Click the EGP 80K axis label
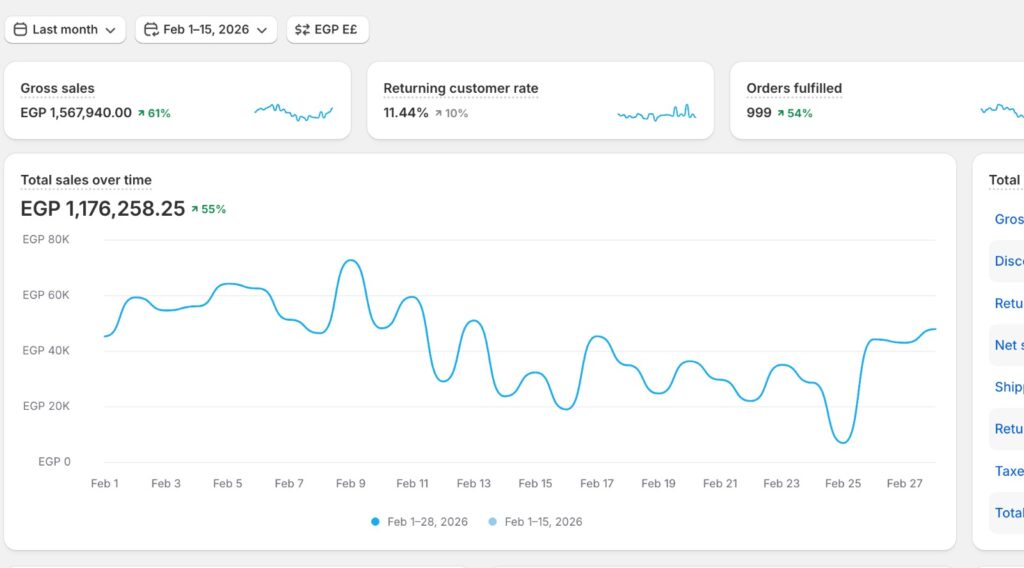Image resolution: width=1024 pixels, height=568 pixels. point(46,240)
